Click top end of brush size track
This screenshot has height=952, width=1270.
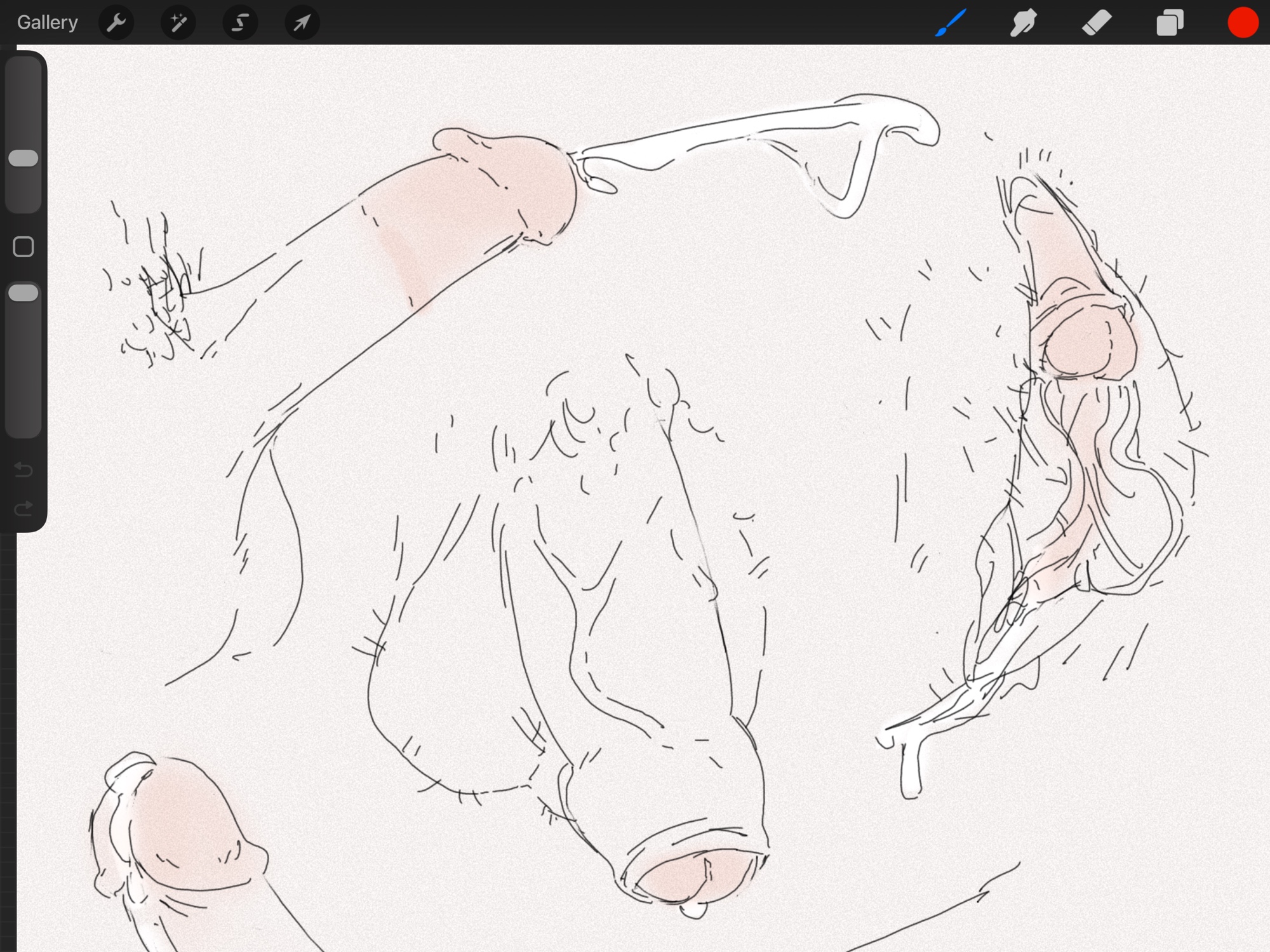coord(23,65)
